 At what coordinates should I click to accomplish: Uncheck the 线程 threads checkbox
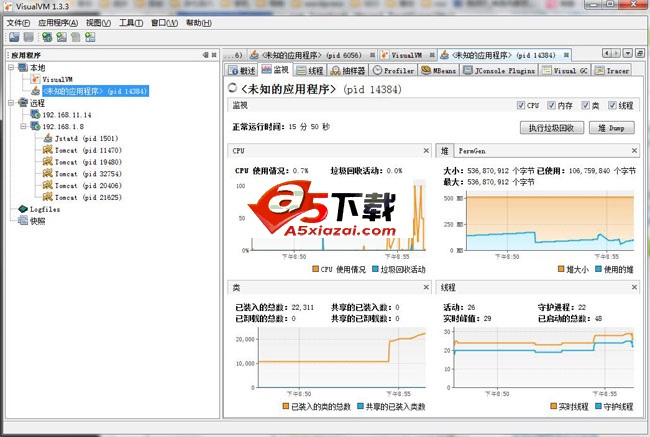[x=612, y=105]
